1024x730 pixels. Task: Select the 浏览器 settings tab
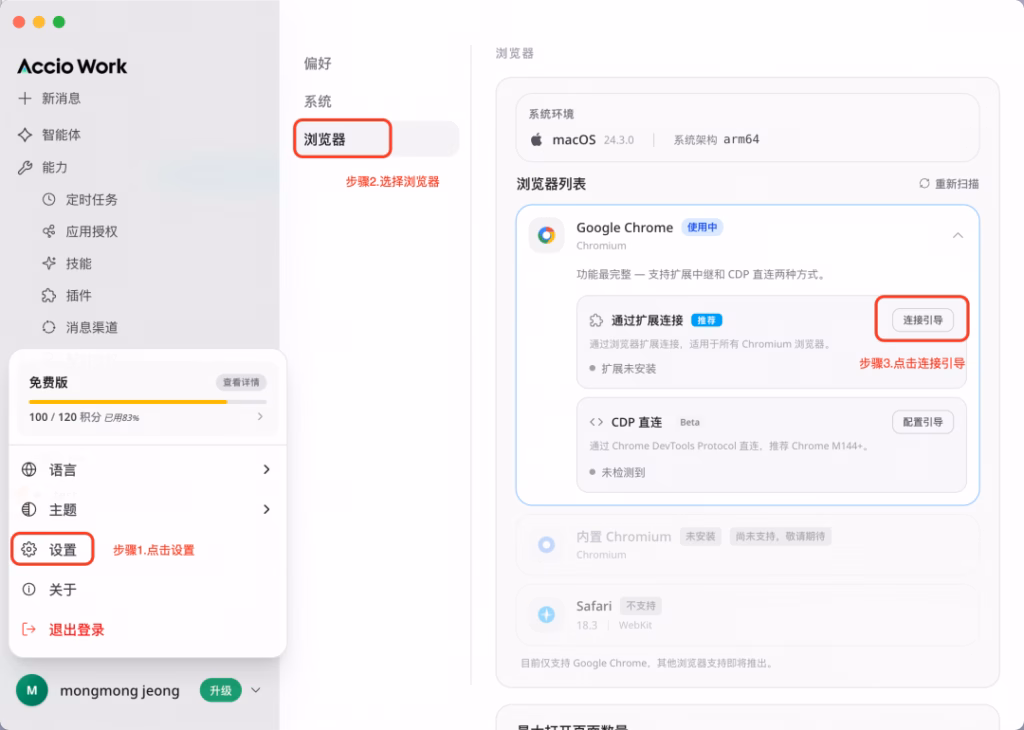(x=376, y=138)
